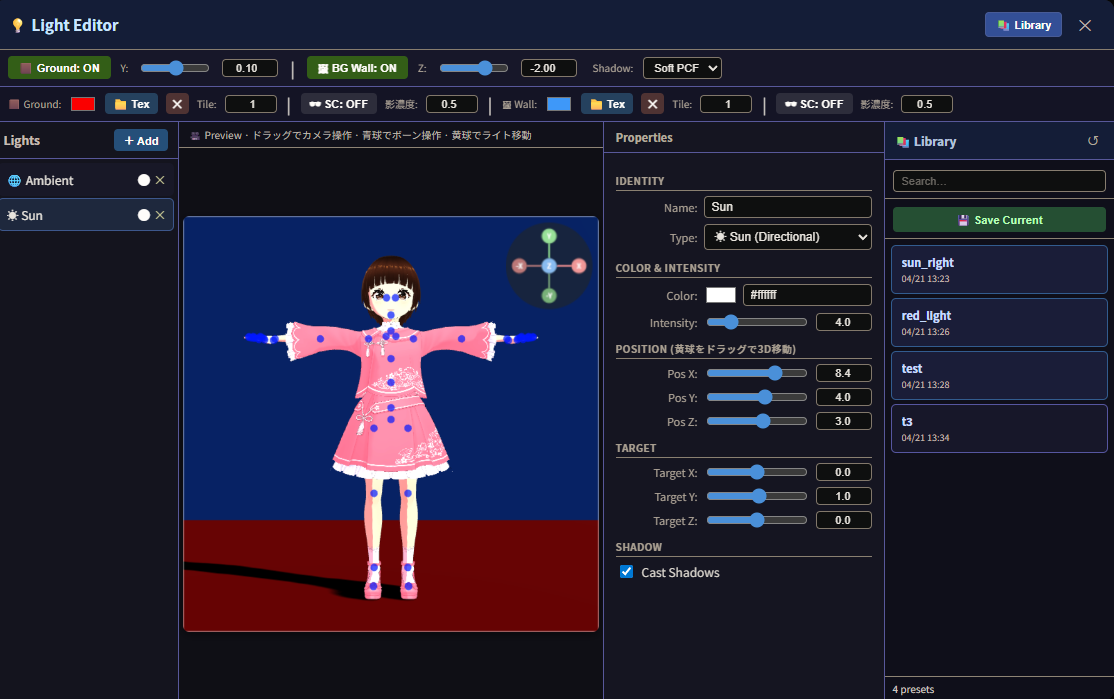Toggle the BG Wall: ON button
Image resolution: width=1114 pixels, height=699 pixels.
(357, 68)
